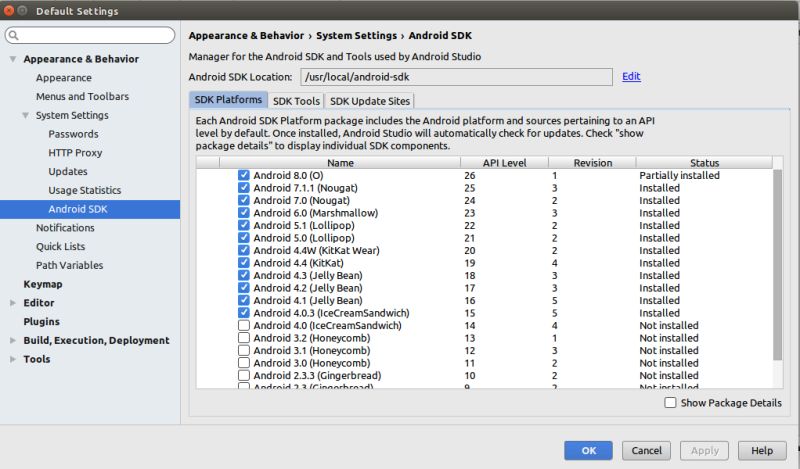Screen dimensions: 800x469
Task: Click the Apply button
Action: click(705, 451)
